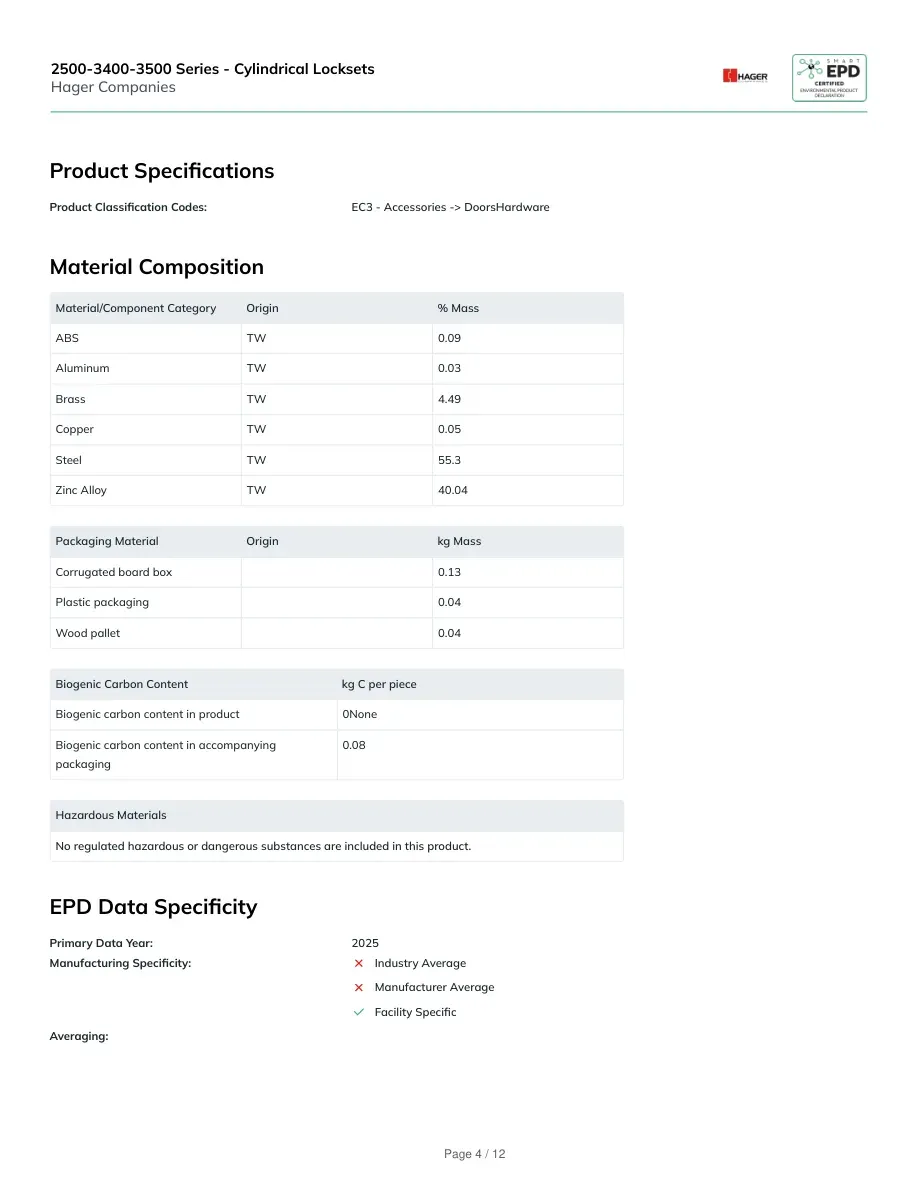Select the Manufacturer Average option label
Image resolution: width=918 pixels, height=1188 pixels.
[x=434, y=987]
